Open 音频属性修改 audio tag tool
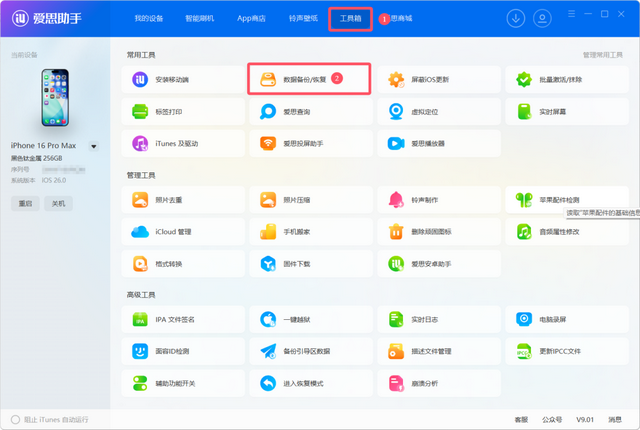The width and height of the screenshot is (640, 430). click(x=567, y=232)
